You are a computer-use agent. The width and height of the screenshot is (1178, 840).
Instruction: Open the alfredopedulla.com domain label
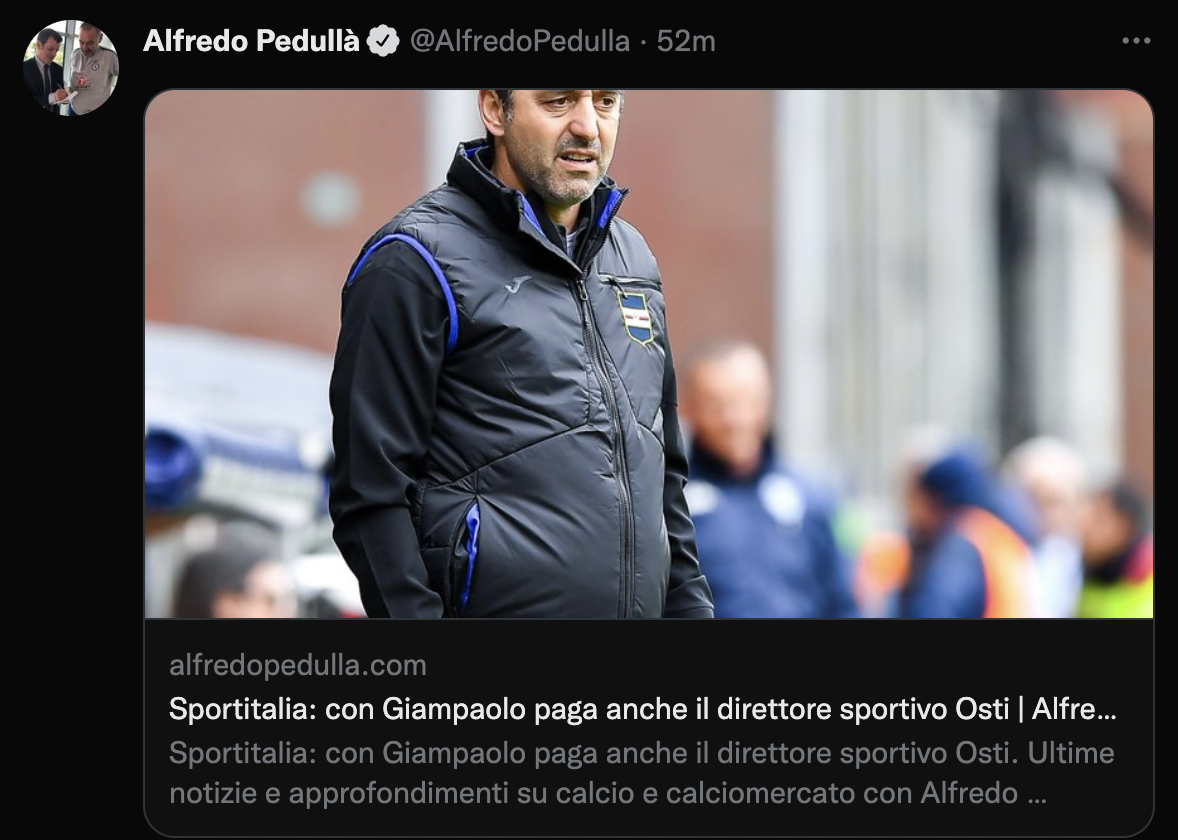(x=298, y=665)
